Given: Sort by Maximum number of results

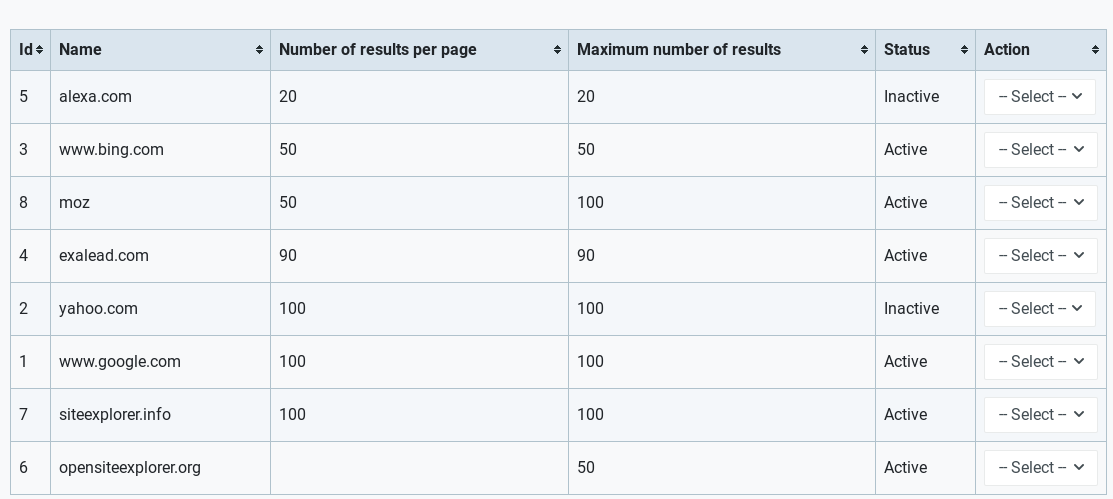Looking at the screenshot, I should pos(864,50).
